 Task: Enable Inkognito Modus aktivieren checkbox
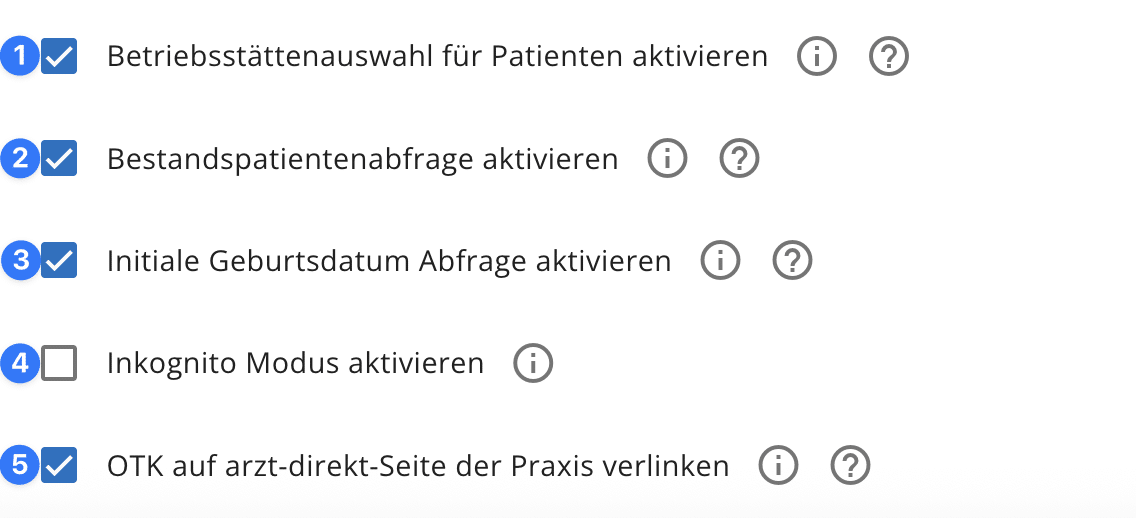tap(60, 364)
